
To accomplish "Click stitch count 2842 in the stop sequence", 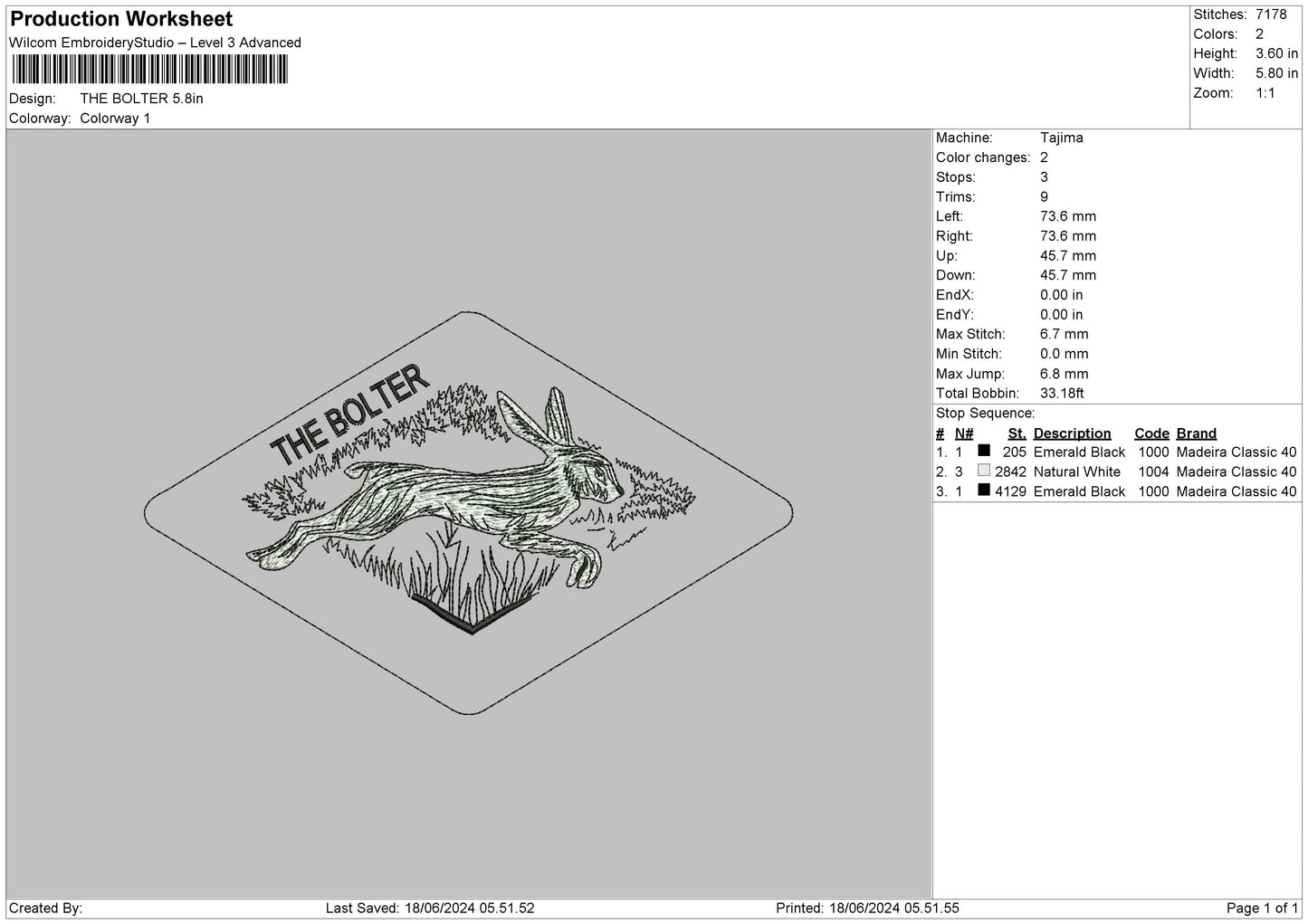I will 1010,472.
